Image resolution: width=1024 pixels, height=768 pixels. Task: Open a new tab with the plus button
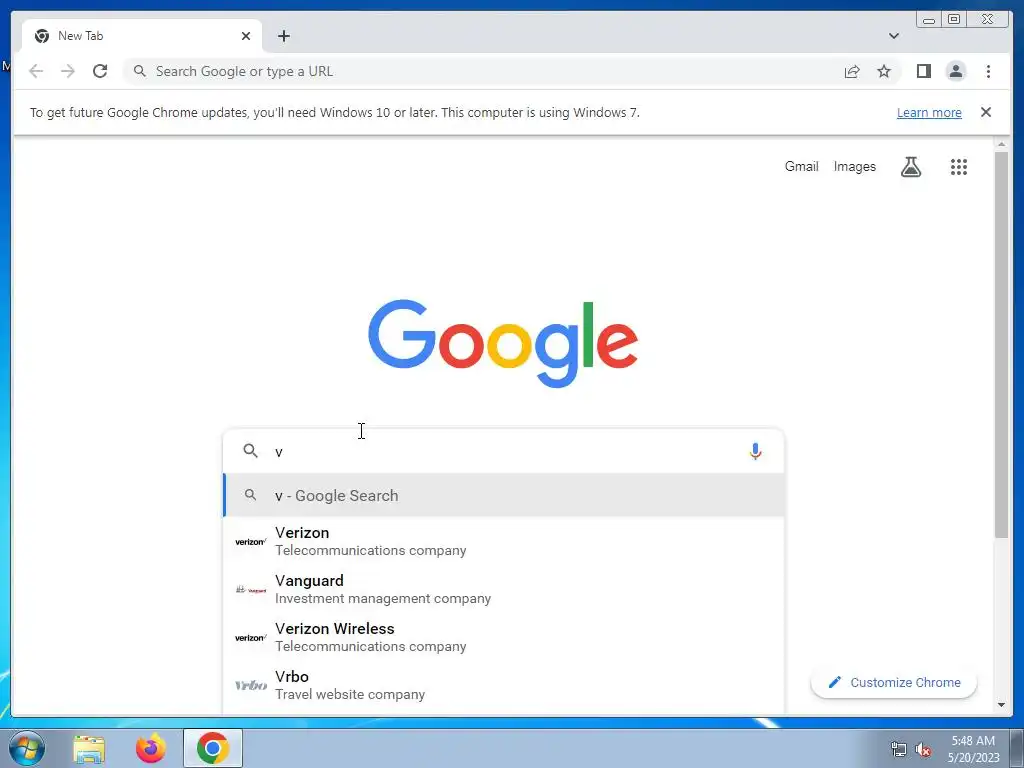[x=283, y=36]
